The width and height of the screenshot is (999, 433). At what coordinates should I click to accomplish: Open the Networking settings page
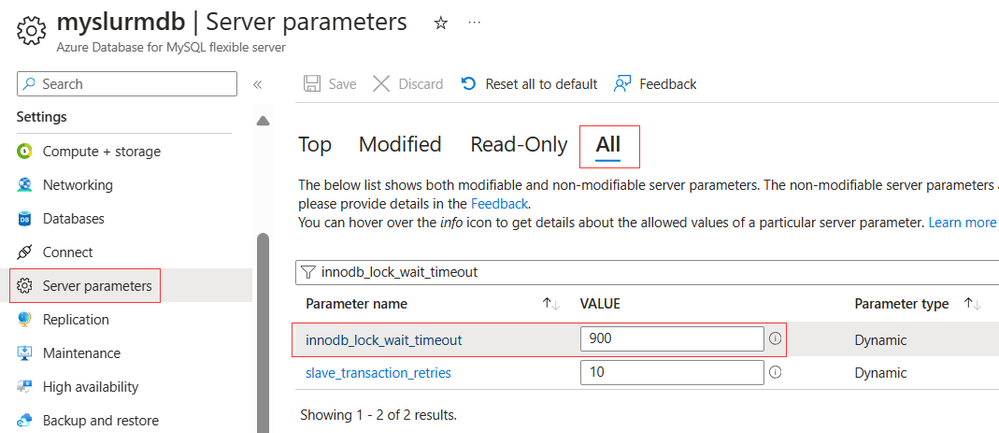click(x=78, y=185)
